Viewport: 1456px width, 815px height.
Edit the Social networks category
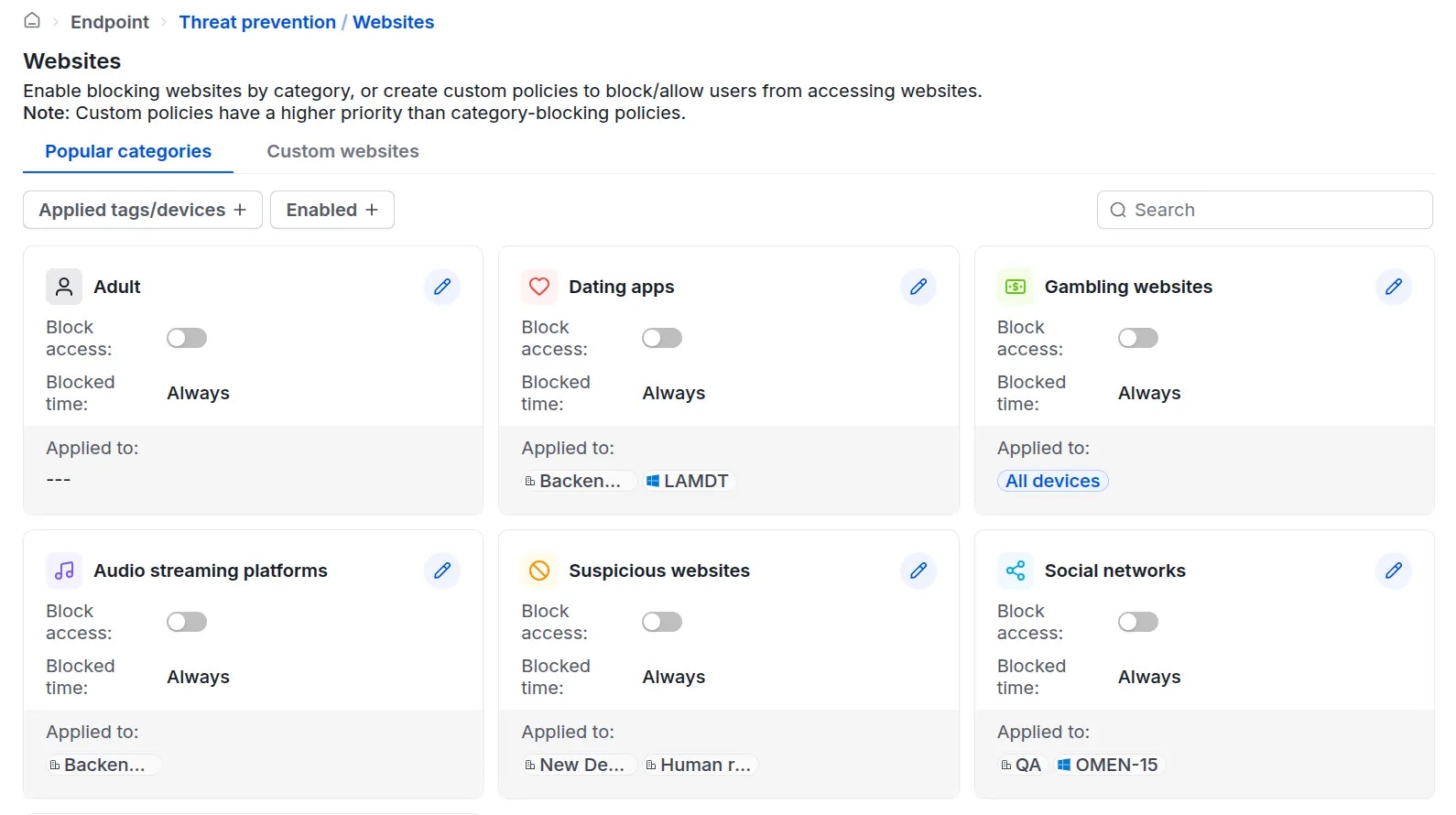tap(1393, 570)
